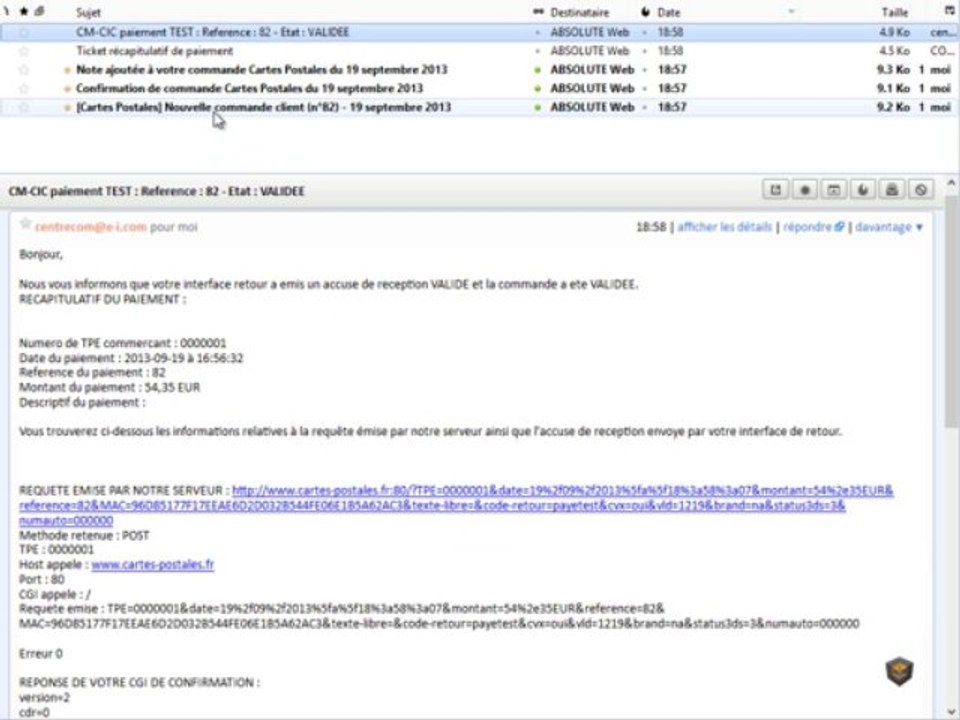Image resolution: width=960 pixels, height=720 pixels.
Task: Click the 'Methode retenue : POST' line
Action: (x=84, y=535)
